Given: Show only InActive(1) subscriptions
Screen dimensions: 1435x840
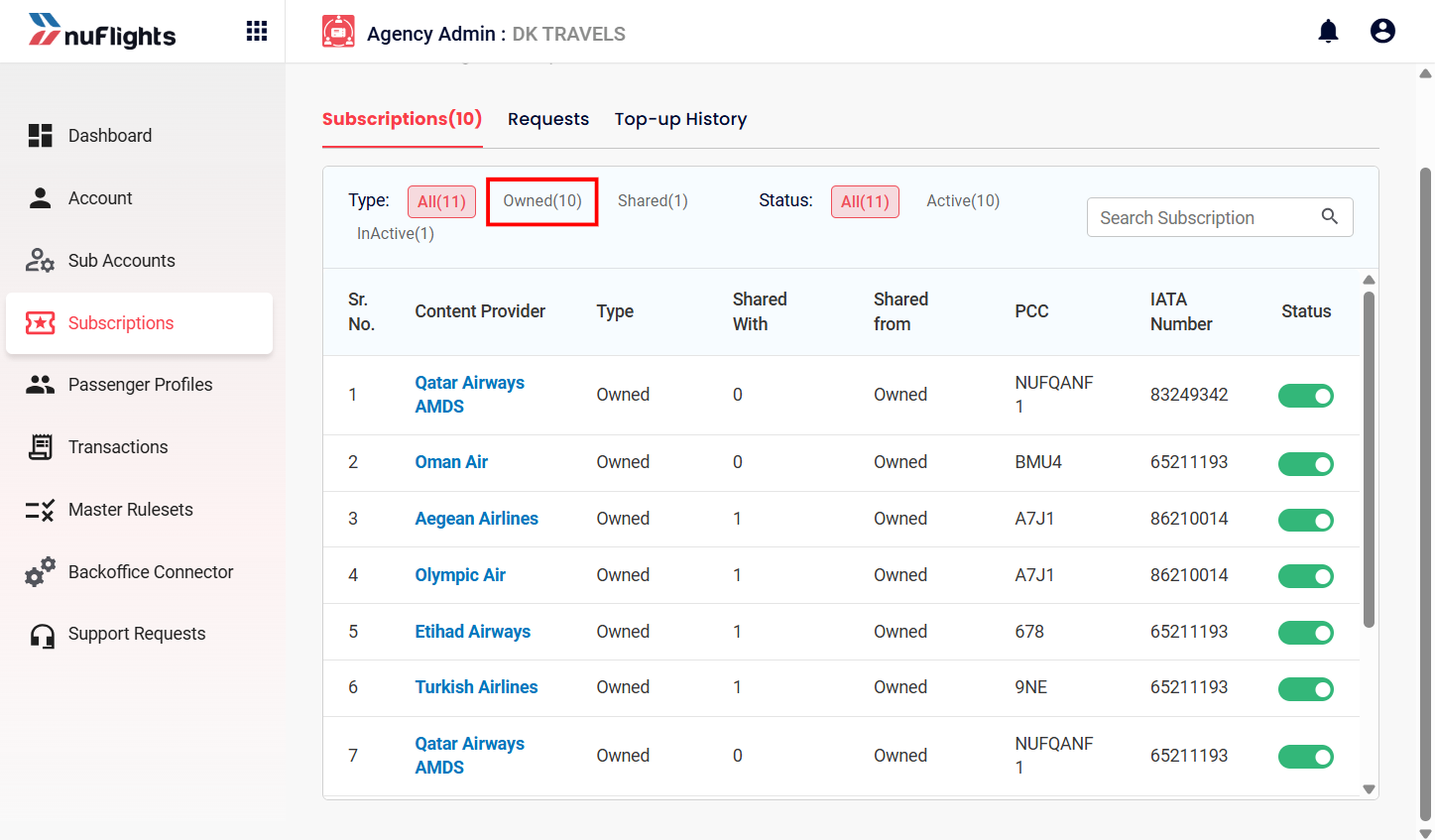Looking at the screenshot, I should click(396, 234).
